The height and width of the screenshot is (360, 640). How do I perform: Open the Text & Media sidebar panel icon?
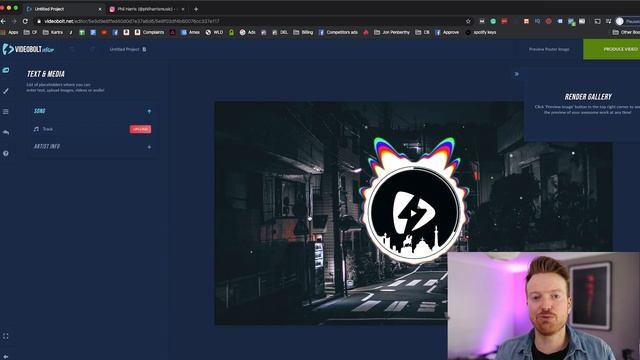(6, 70)
